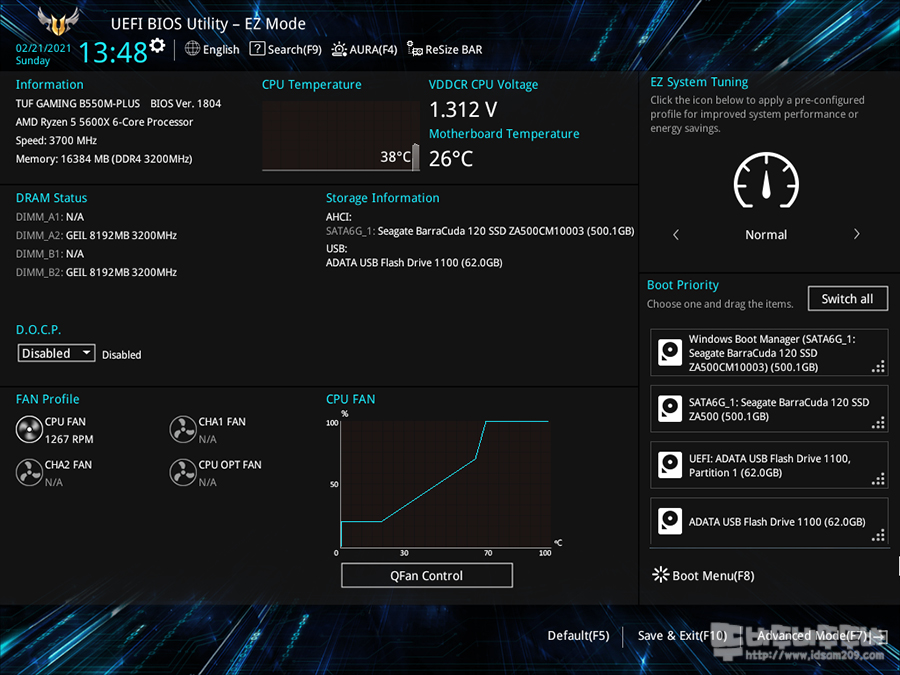Click DIMM_B2 GEIL 8192MB 3200MHz row
The height and width of the screenshot is (675, 900).
click(96, 272)
